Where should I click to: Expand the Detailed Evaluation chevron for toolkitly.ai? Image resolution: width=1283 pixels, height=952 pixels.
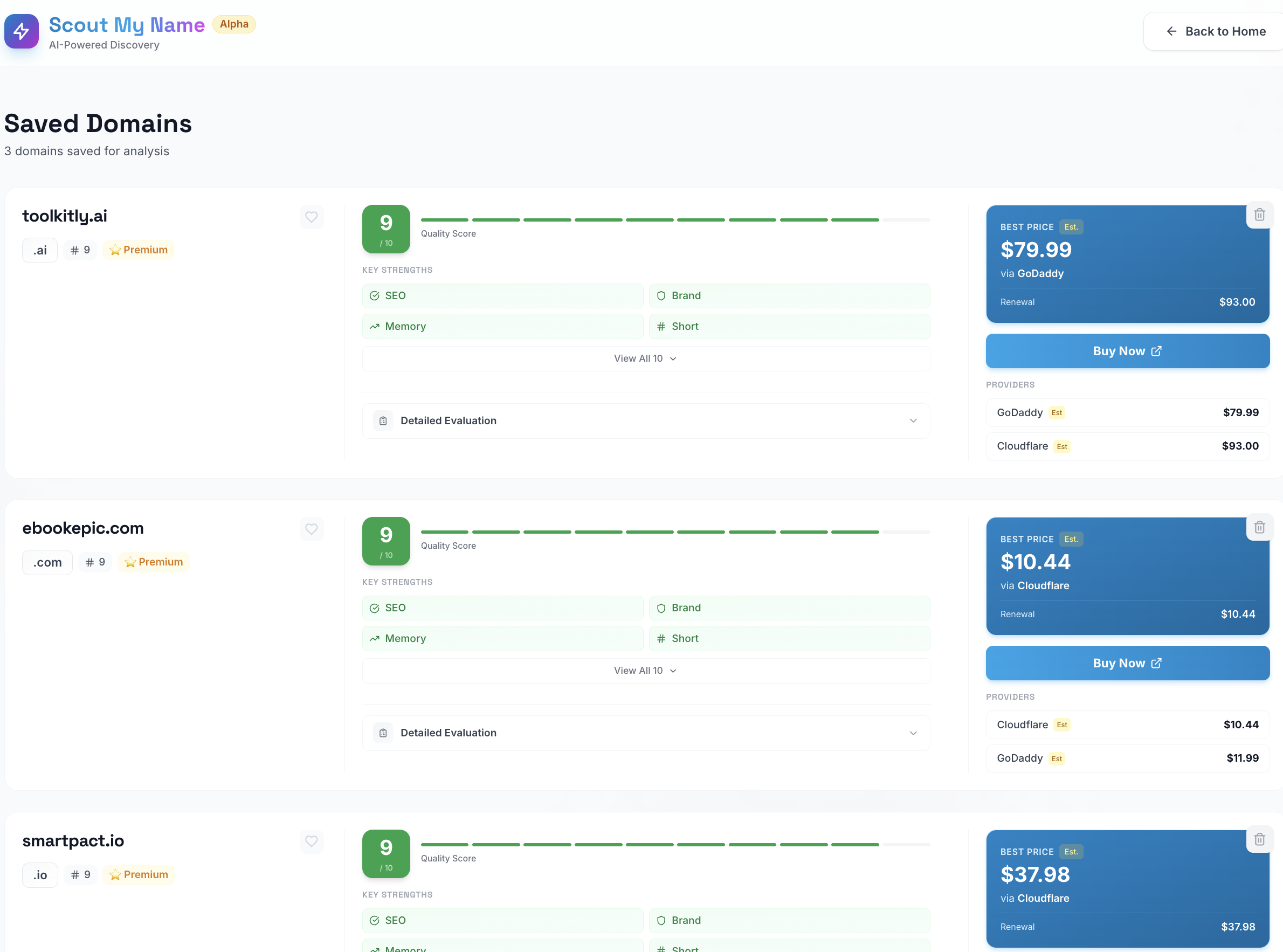click(913, 420)
